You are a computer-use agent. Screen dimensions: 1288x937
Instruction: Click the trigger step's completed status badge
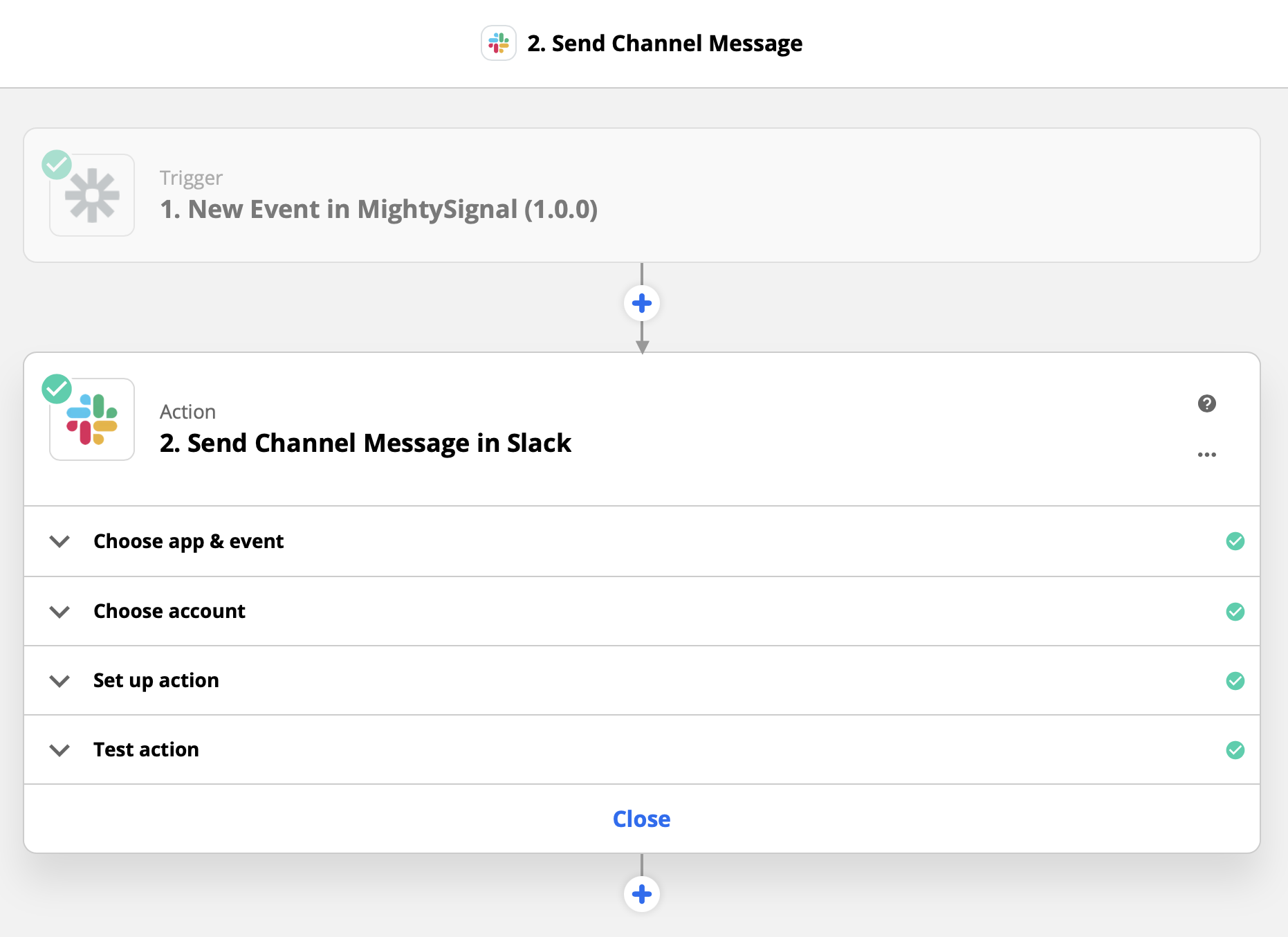pos(57,165)
